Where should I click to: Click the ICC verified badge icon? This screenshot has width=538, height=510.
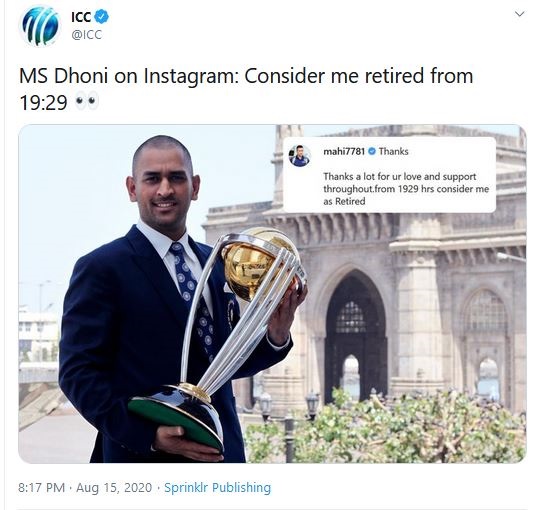click(101, 16)
